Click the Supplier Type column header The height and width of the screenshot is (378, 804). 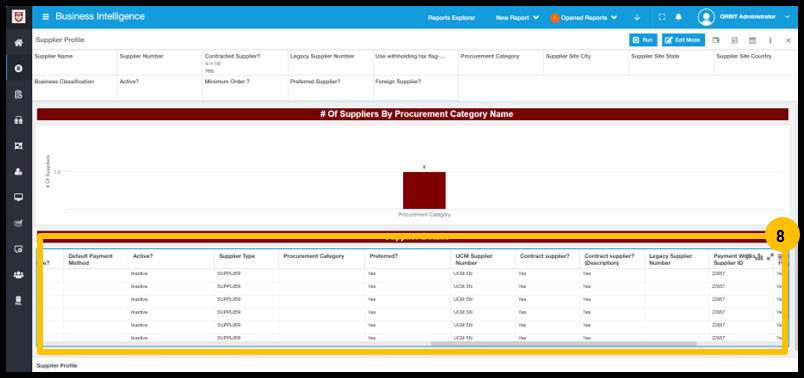247,259
